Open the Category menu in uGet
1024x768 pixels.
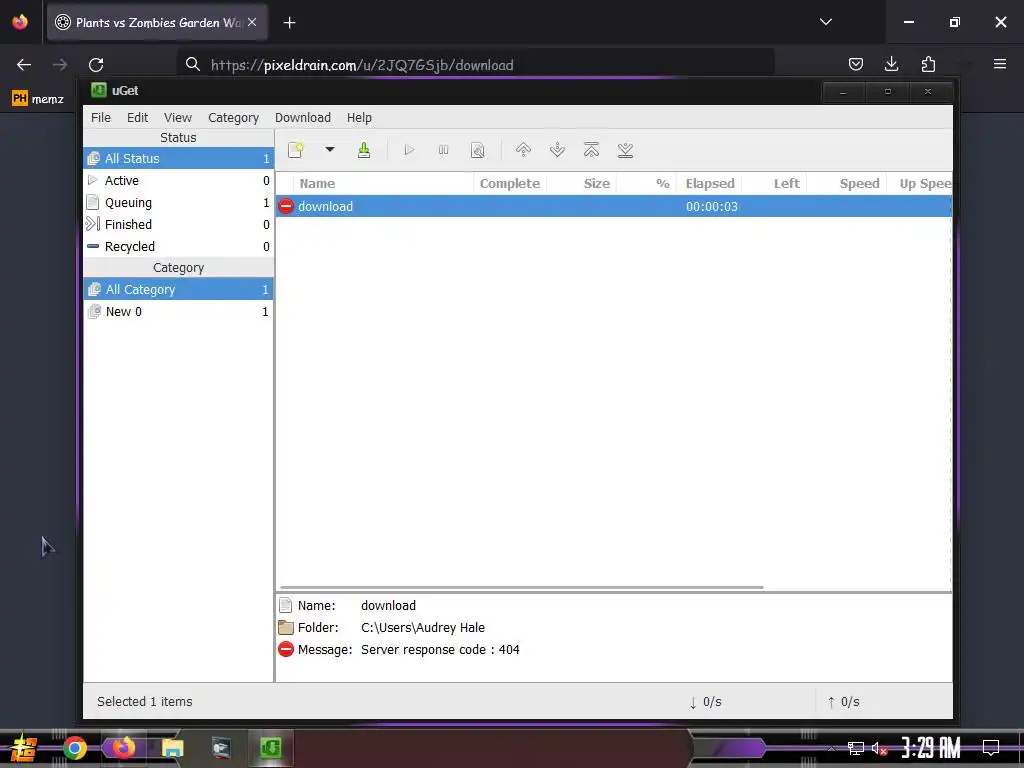(x=233, y=118)
